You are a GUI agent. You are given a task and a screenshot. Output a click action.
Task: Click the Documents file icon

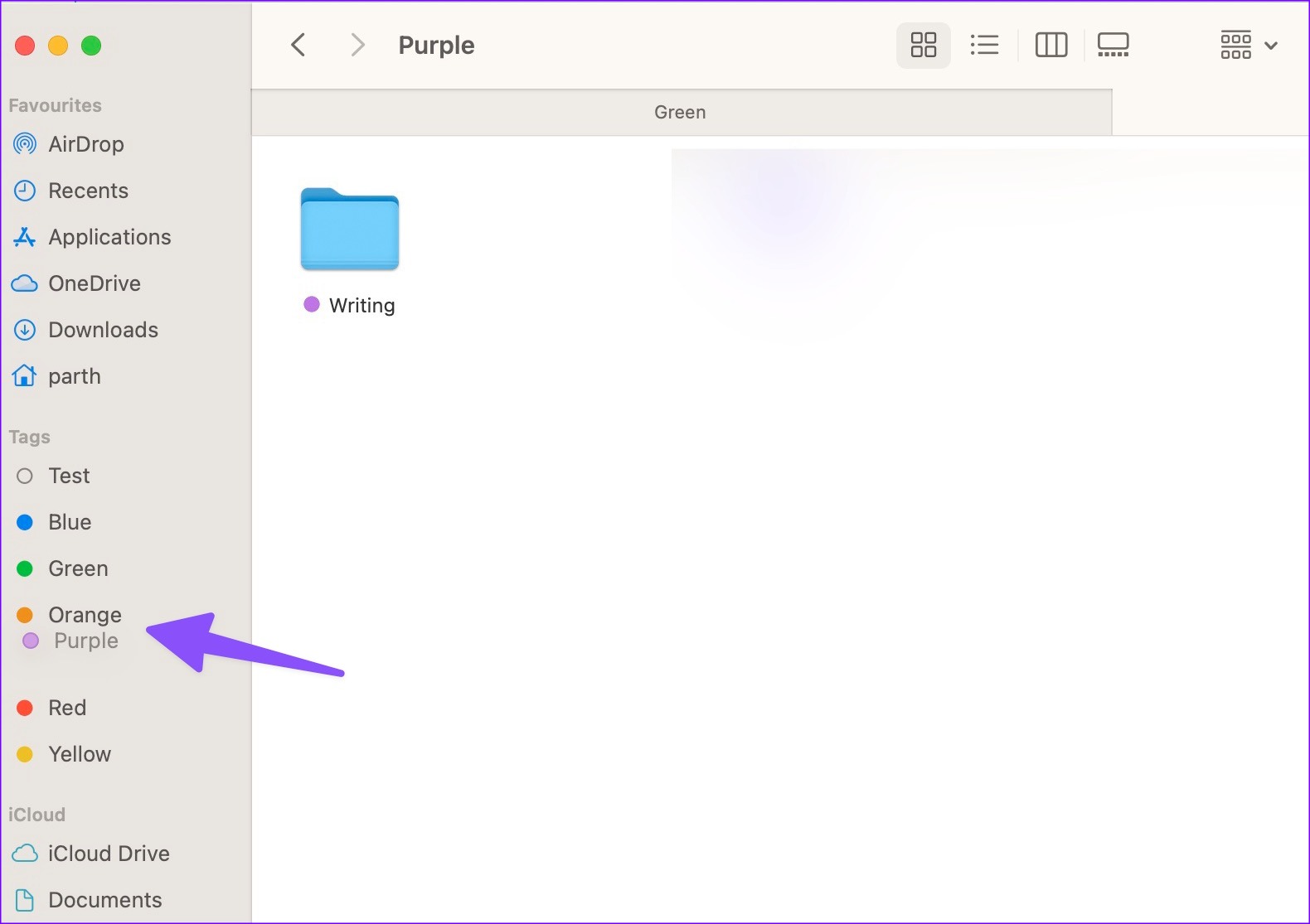tap(25, 900)
